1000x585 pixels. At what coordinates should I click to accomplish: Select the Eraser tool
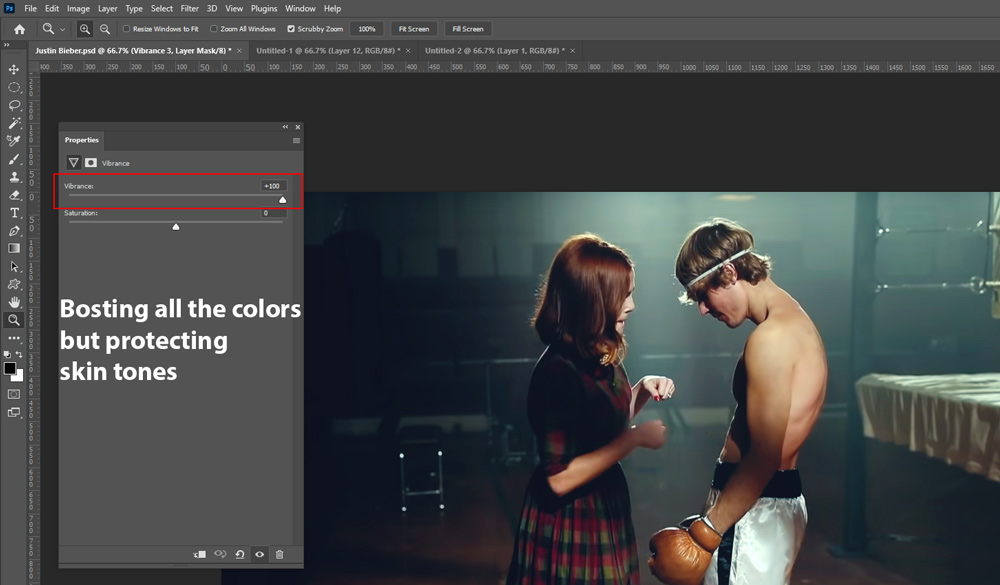tap(13, 195)
